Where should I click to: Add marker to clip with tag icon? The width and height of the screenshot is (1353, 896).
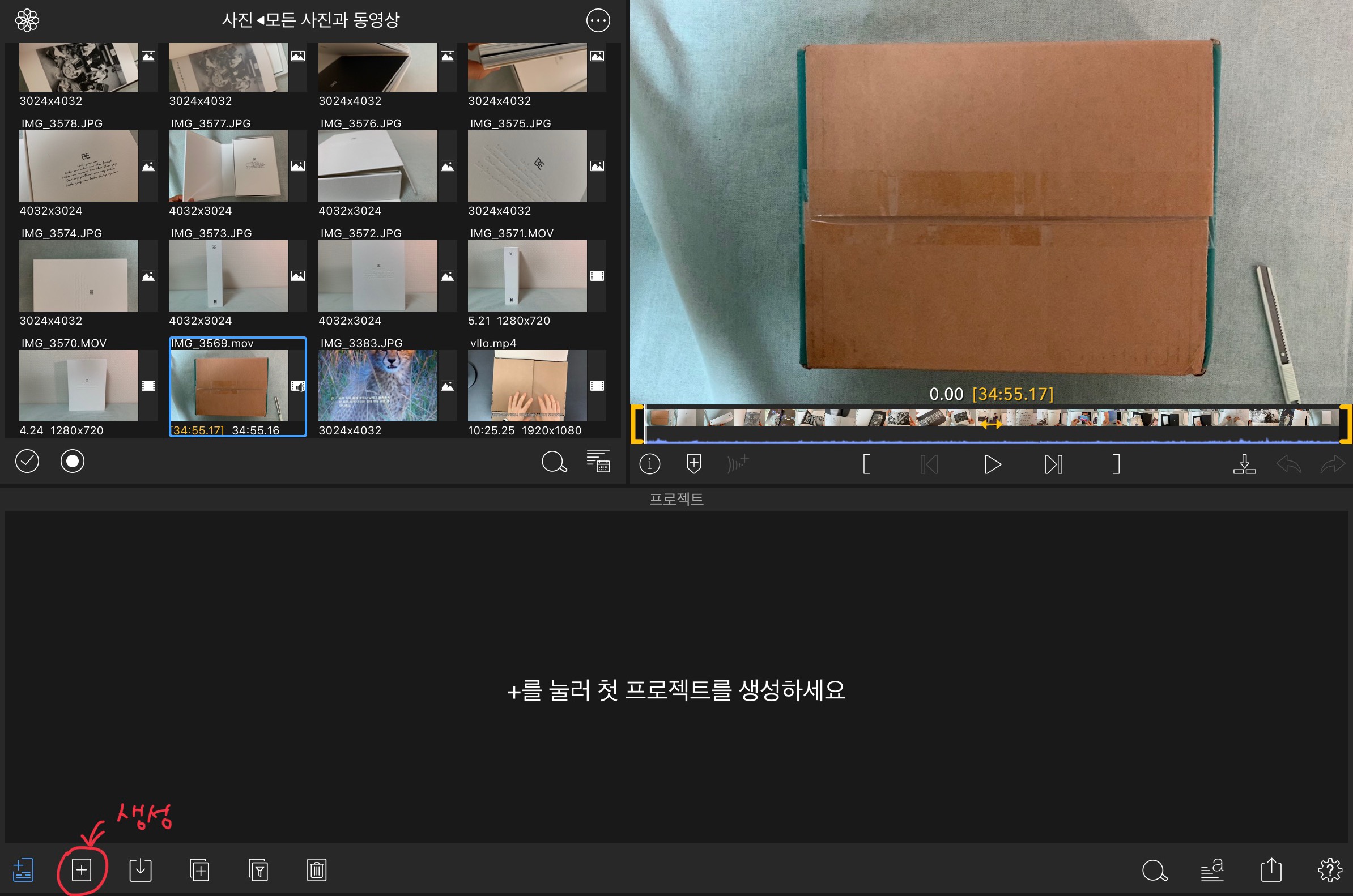pyautogui.click(x=693, y=463)
